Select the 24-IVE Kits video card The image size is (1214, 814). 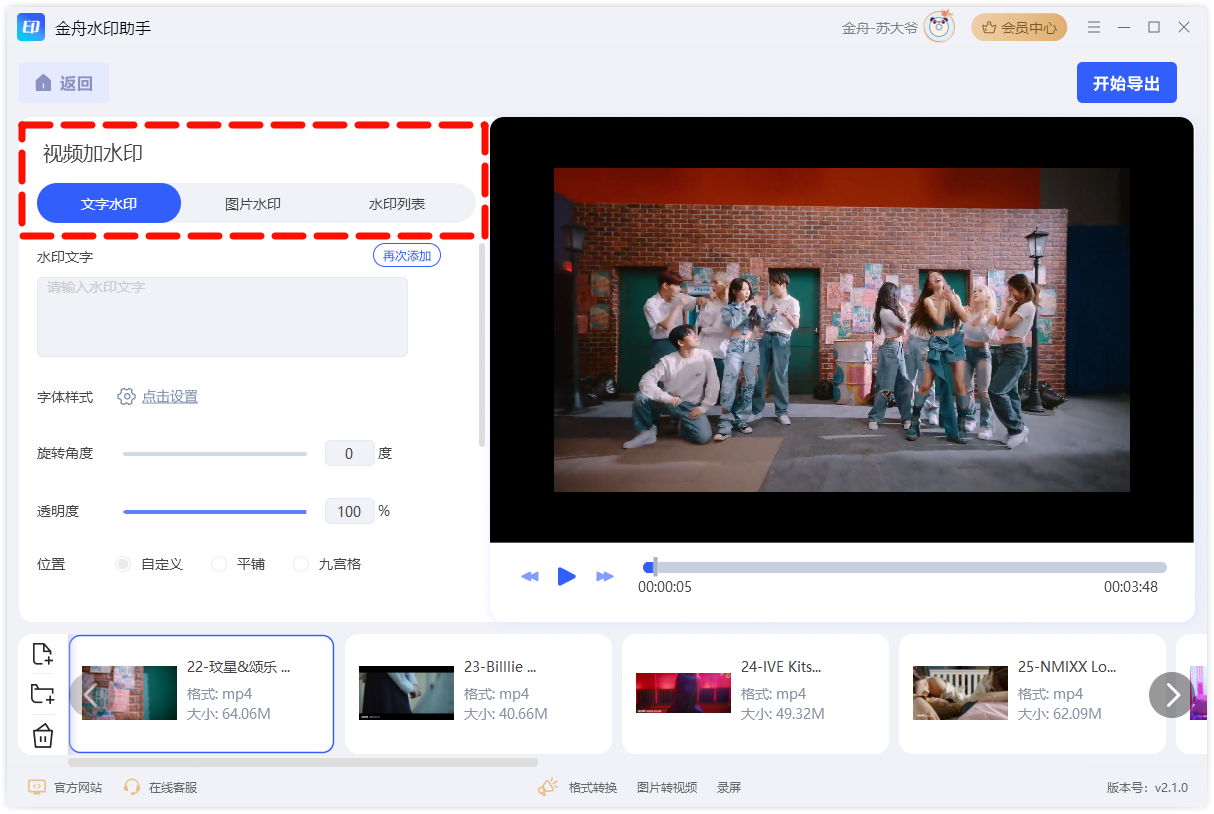(x=755, y=693)
